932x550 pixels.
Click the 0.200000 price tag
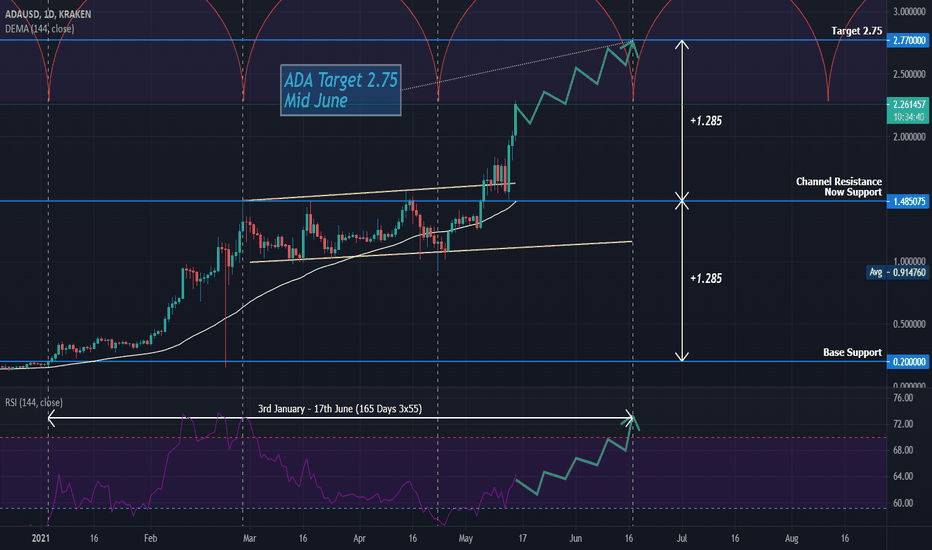pos(908,362)
